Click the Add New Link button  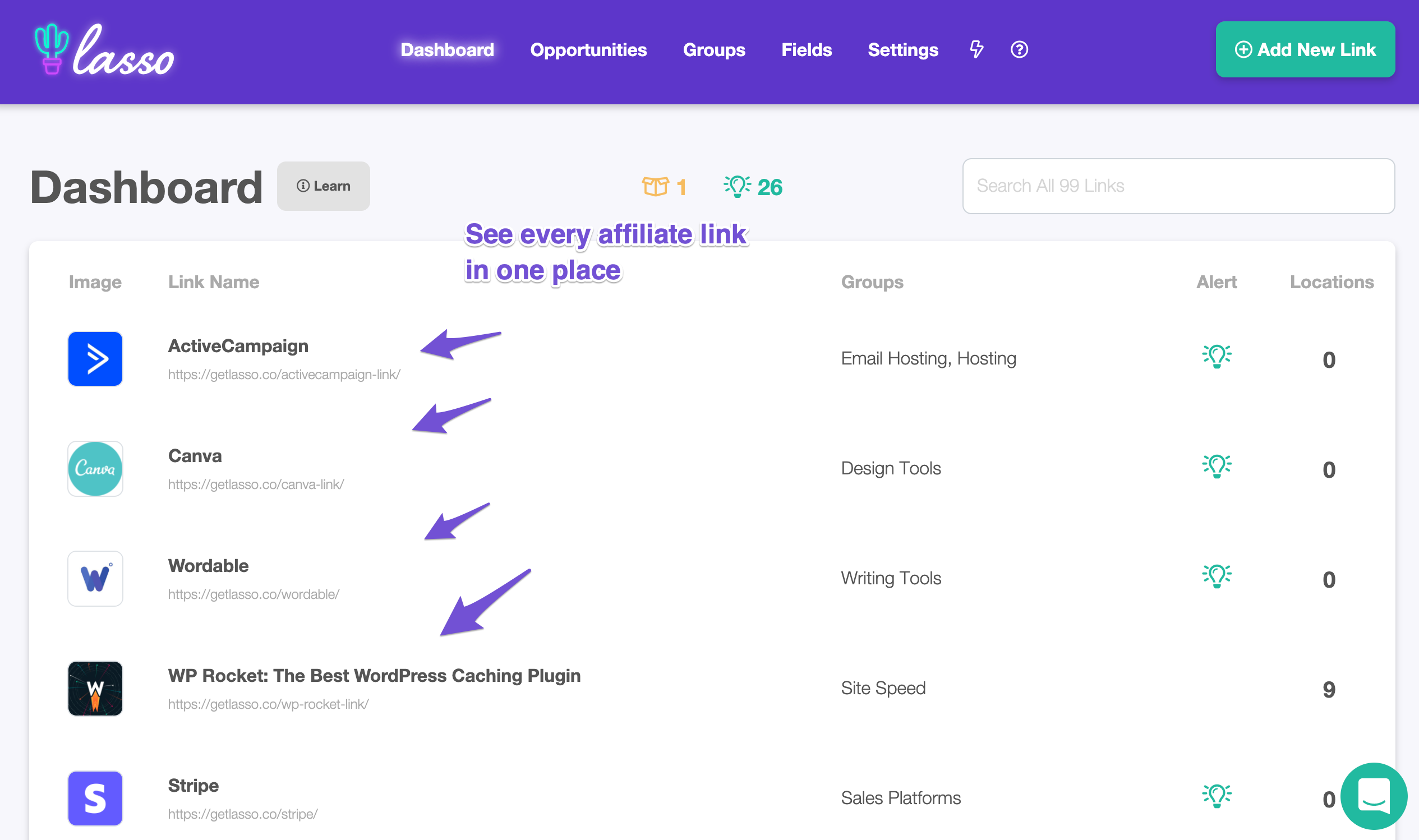(x=1305, y=49)
